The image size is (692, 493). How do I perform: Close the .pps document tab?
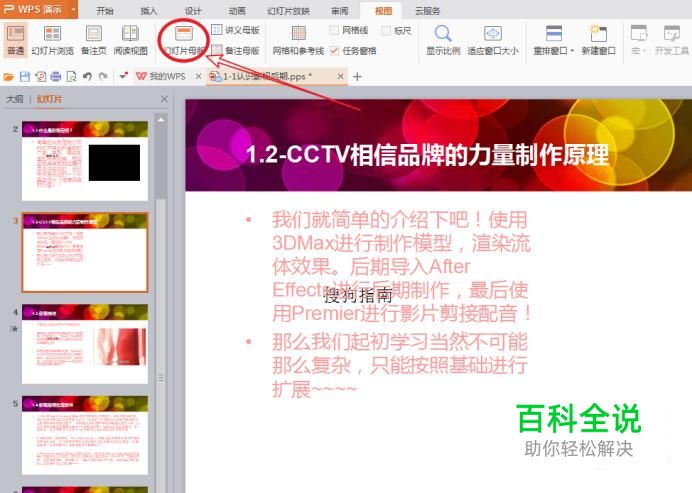(x=340, y=76)
